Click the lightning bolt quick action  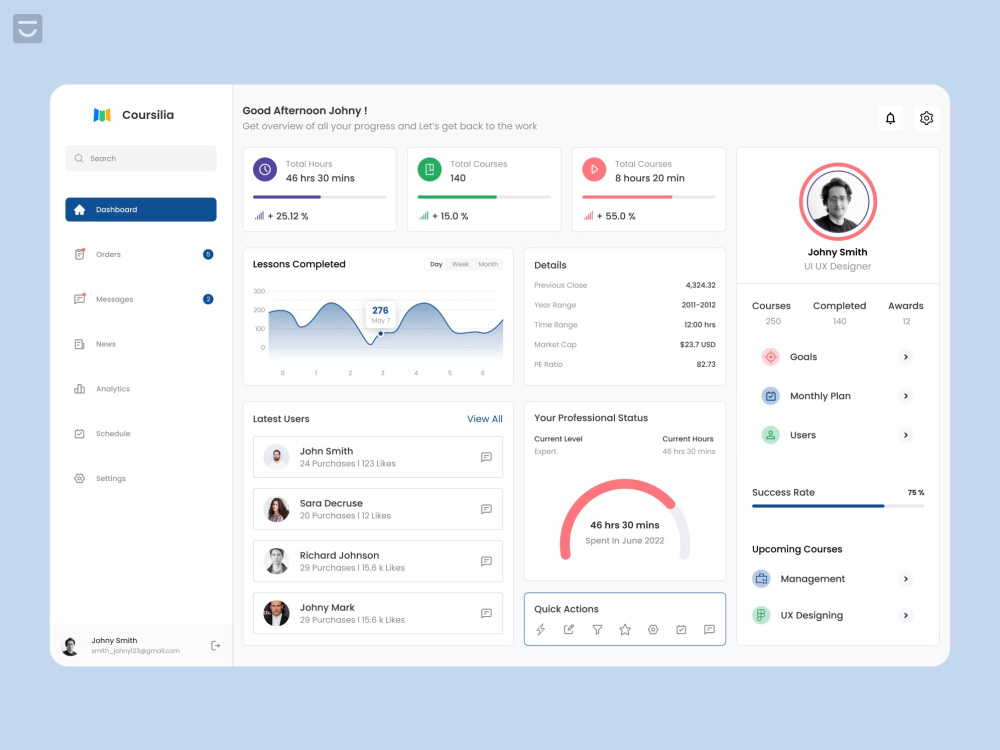541,629
